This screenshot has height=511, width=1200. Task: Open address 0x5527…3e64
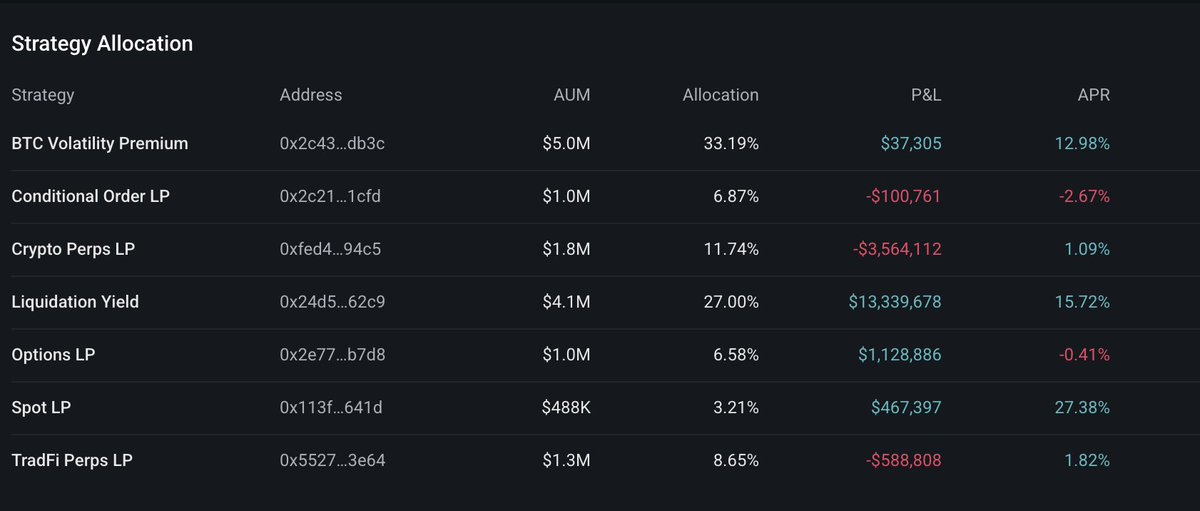pyautogui.click(x=333, y=461)
